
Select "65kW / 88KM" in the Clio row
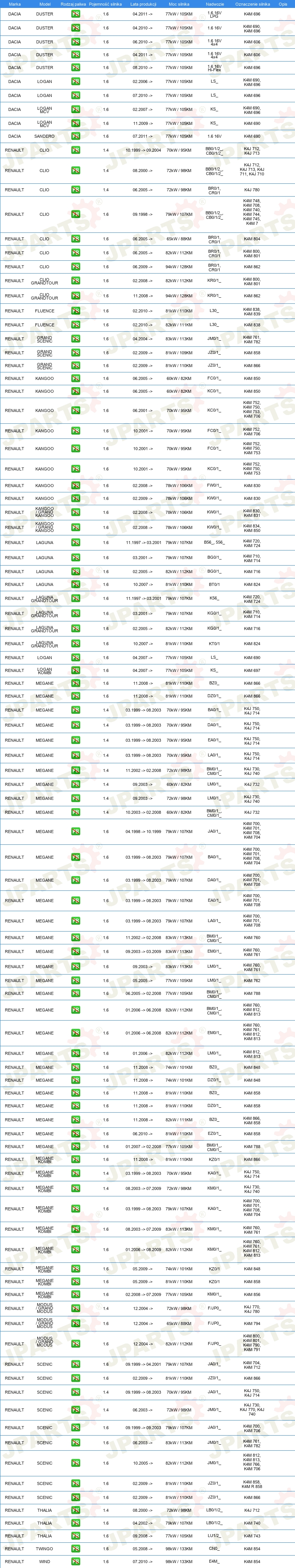point(179,239)
